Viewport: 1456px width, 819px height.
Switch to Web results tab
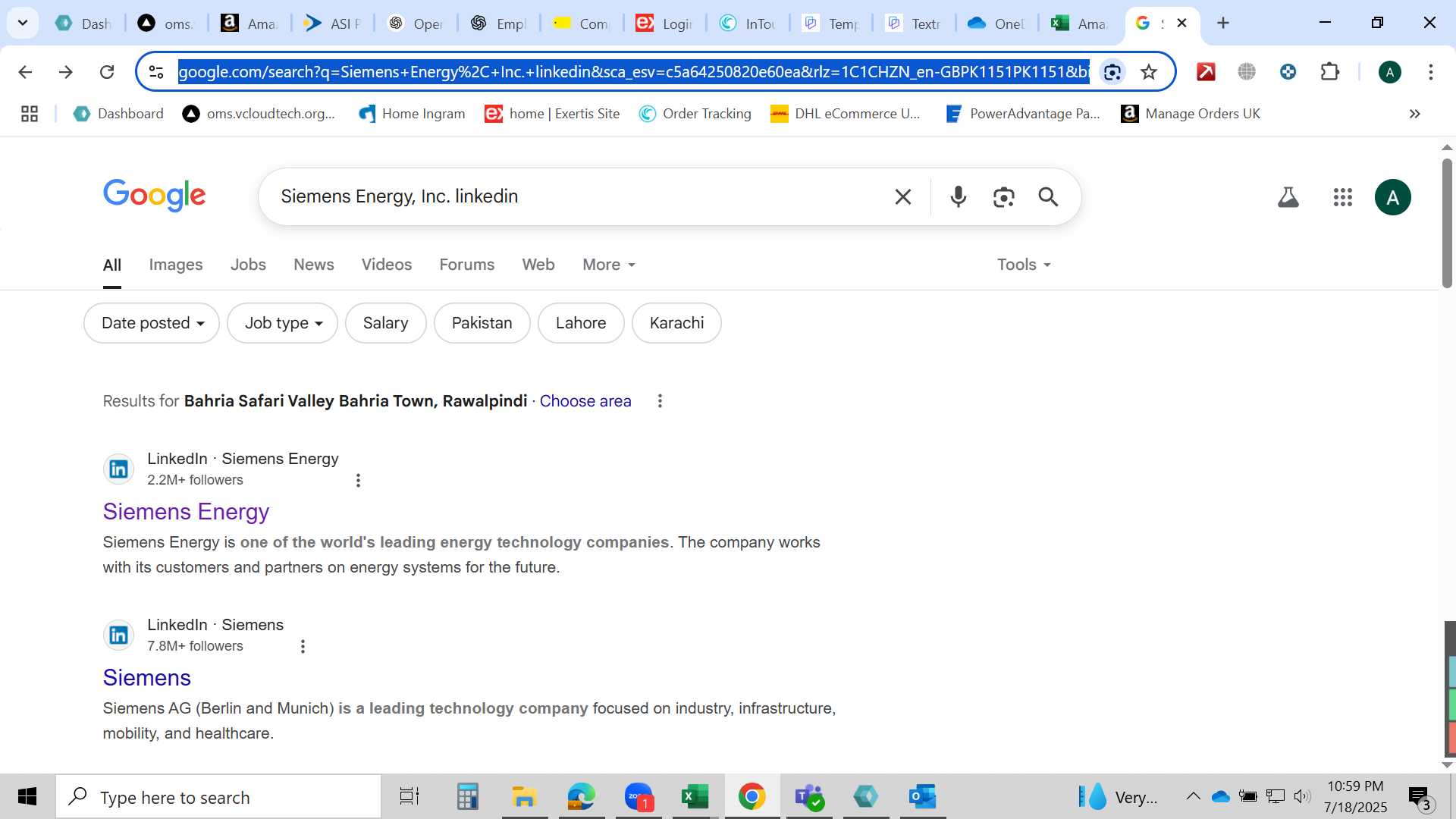[x=538, y=265]
